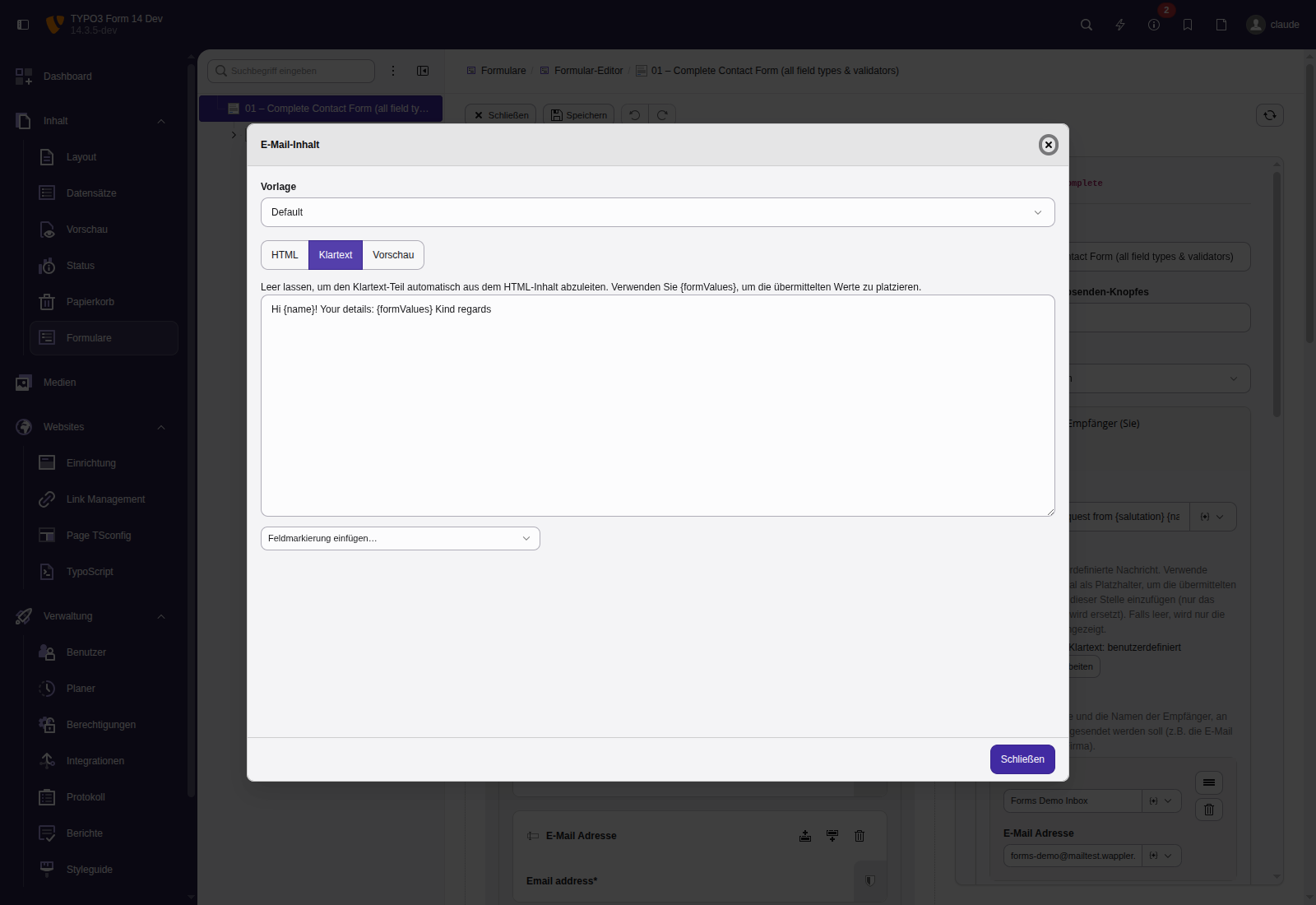Open the Link Management module
1316x905 pixels.
(104, 499)
